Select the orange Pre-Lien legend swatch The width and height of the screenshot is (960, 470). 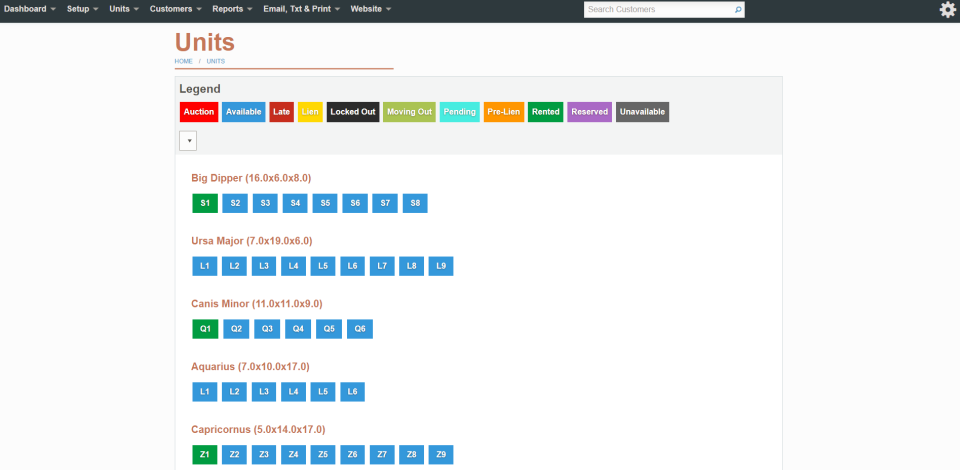click(x=504, y=112)
